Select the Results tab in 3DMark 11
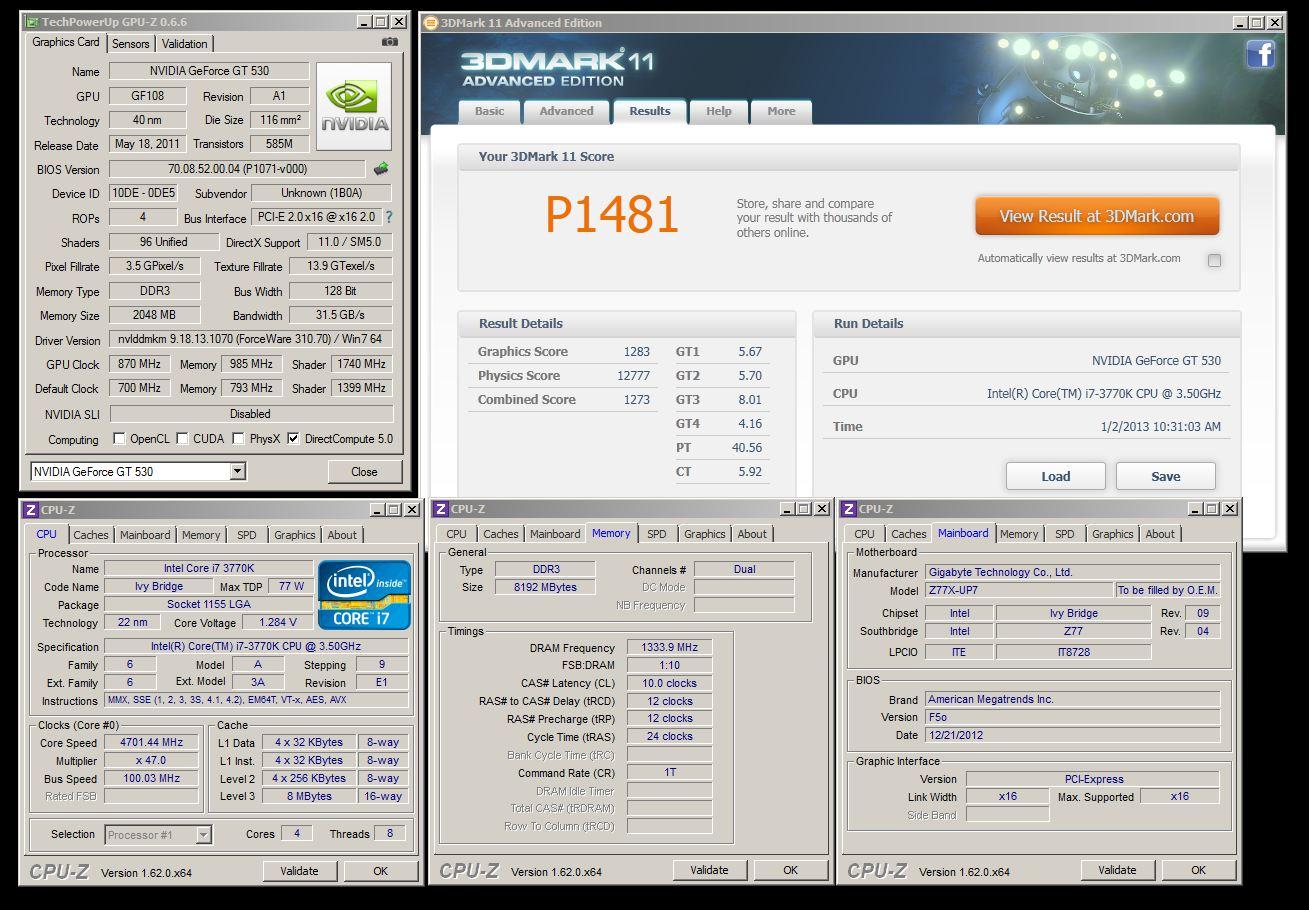Viewport: 1309px width, 910px height. (649, 111)
